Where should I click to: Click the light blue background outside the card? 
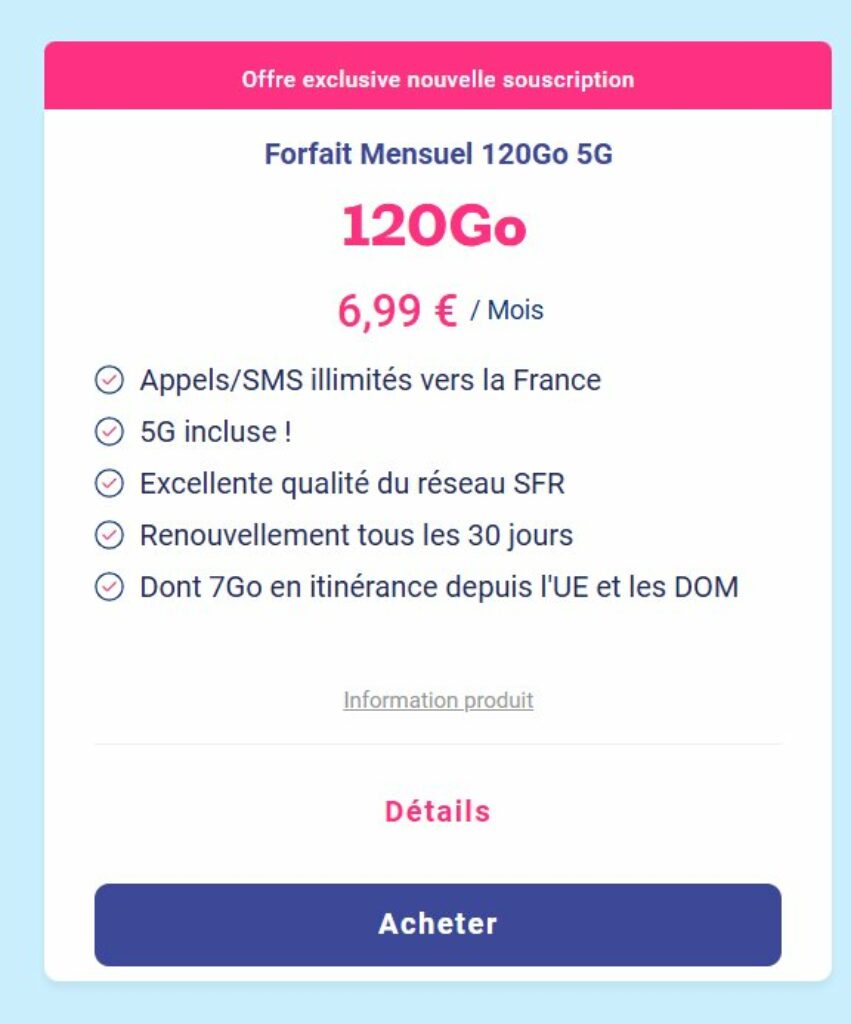pos(20,500)
